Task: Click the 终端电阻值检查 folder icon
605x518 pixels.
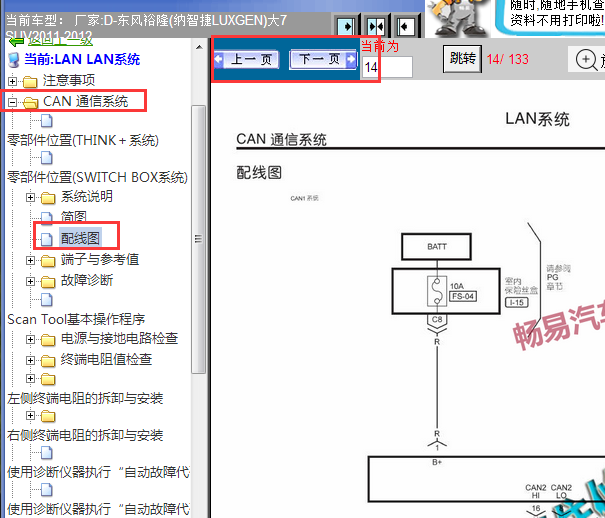Action: [x=48, y=361]
